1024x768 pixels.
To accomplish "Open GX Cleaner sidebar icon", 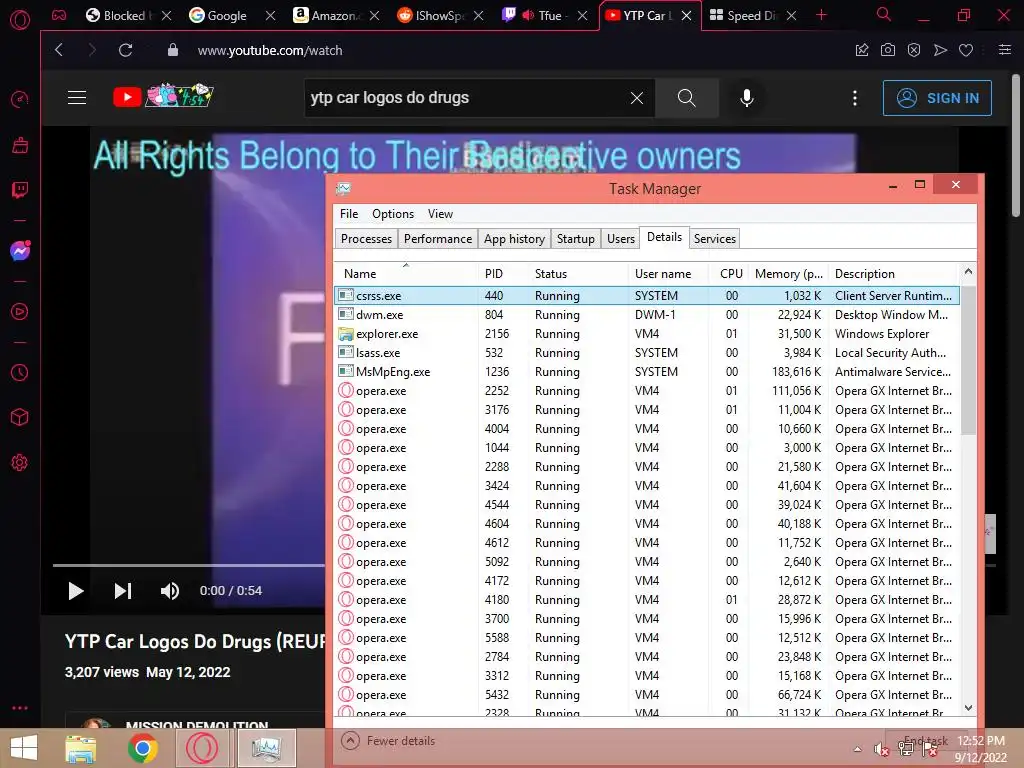I will (20, 145).
